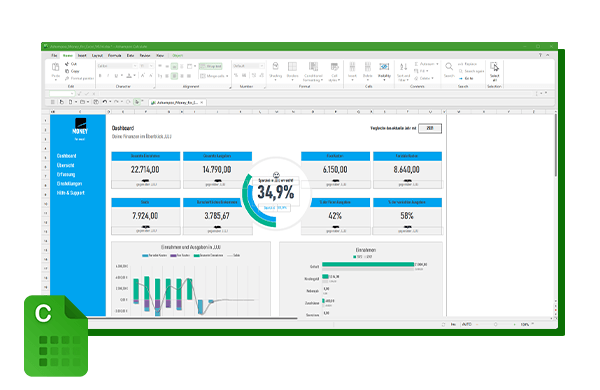Click the Borders grid icon
Screen dimensions: 600x390
pyautogui.click(x=292, y=67)
